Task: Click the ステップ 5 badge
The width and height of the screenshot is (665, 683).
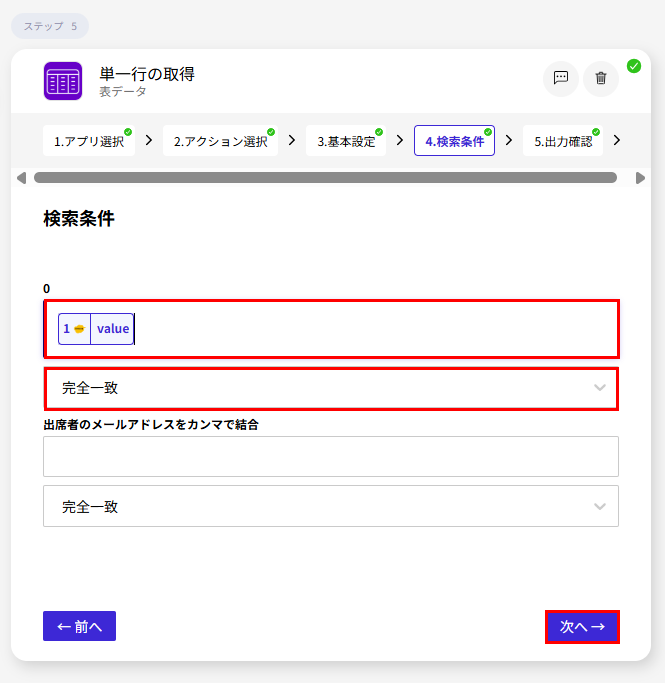Action: (x=50, y=26)
